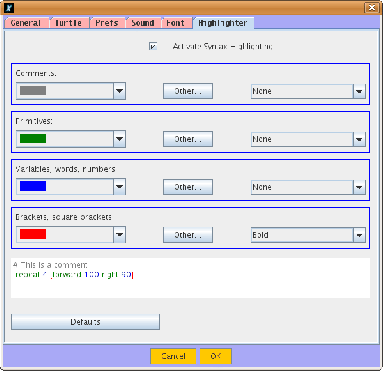Click Other button for Primitives color
Viewport: 383px width, 371px height.
tap(188, 139)
